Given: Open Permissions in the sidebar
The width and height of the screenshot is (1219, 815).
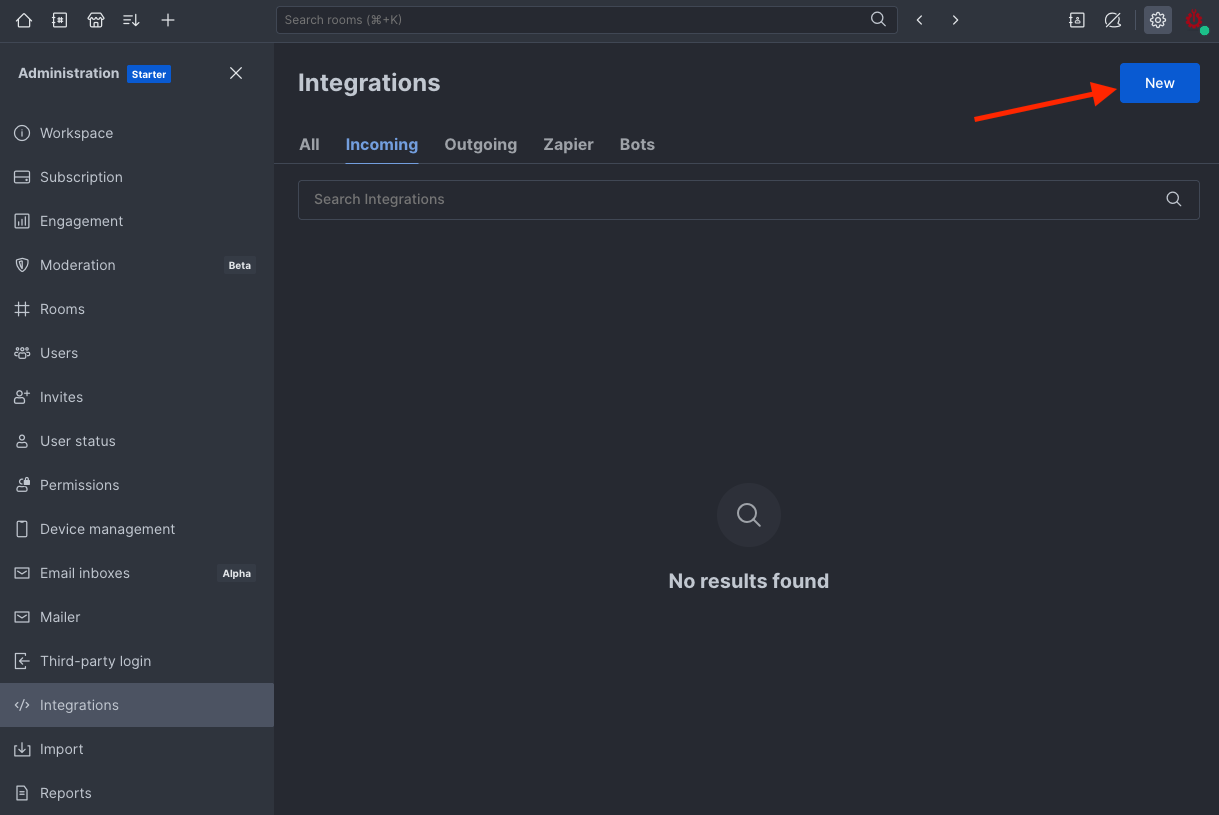Looking at the screenshot, I should [79, 485].
